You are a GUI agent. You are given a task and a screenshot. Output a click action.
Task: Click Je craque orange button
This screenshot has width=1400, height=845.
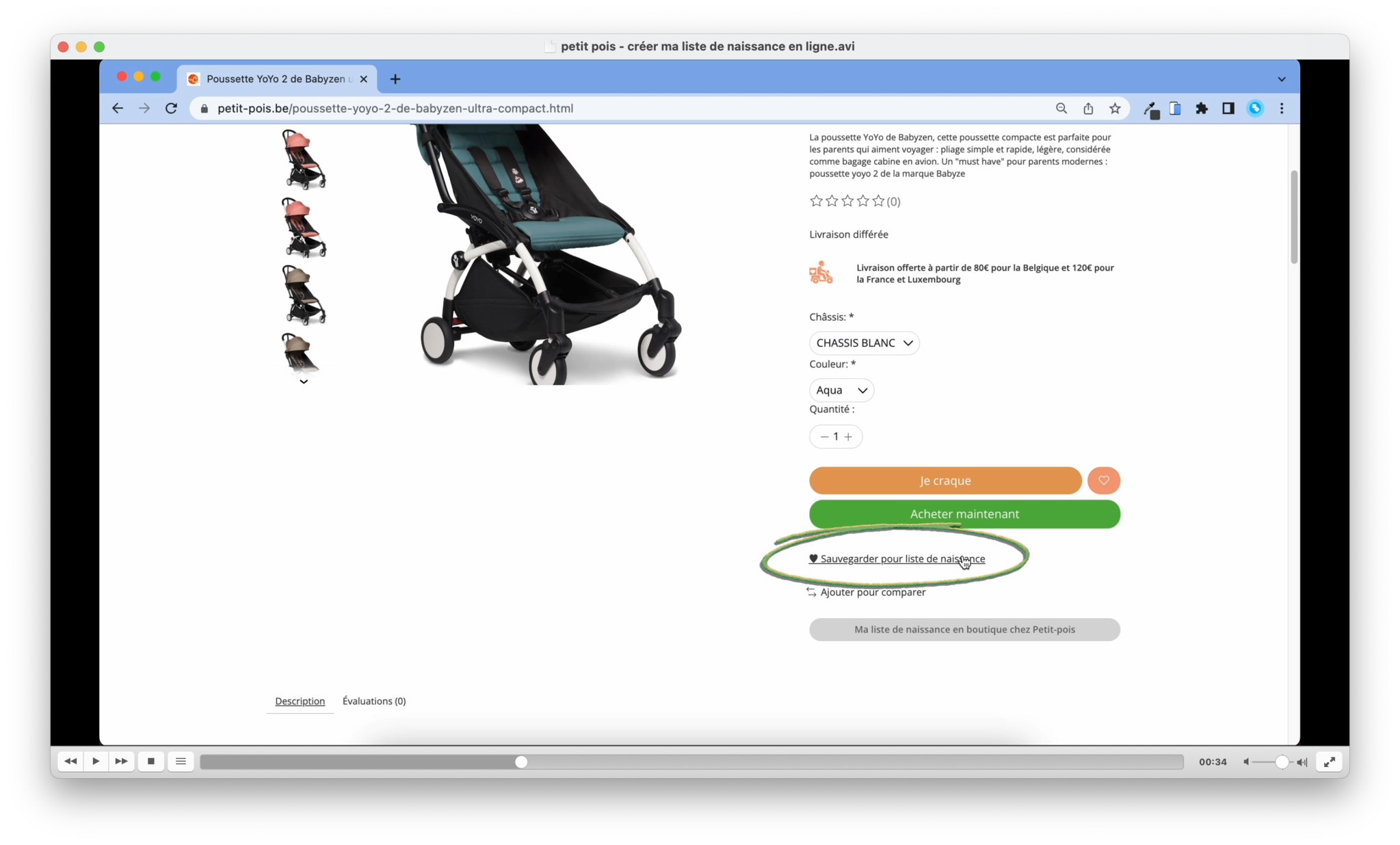945,480
